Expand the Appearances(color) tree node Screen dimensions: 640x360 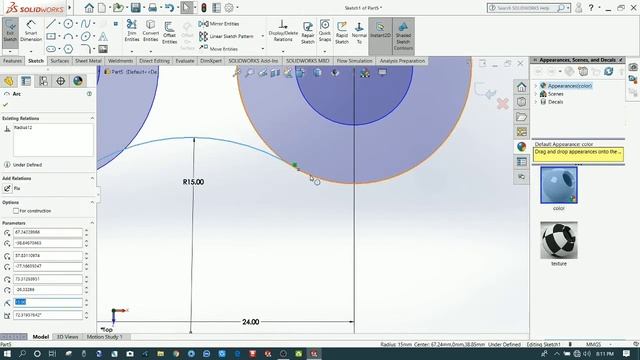click(536, 86)
